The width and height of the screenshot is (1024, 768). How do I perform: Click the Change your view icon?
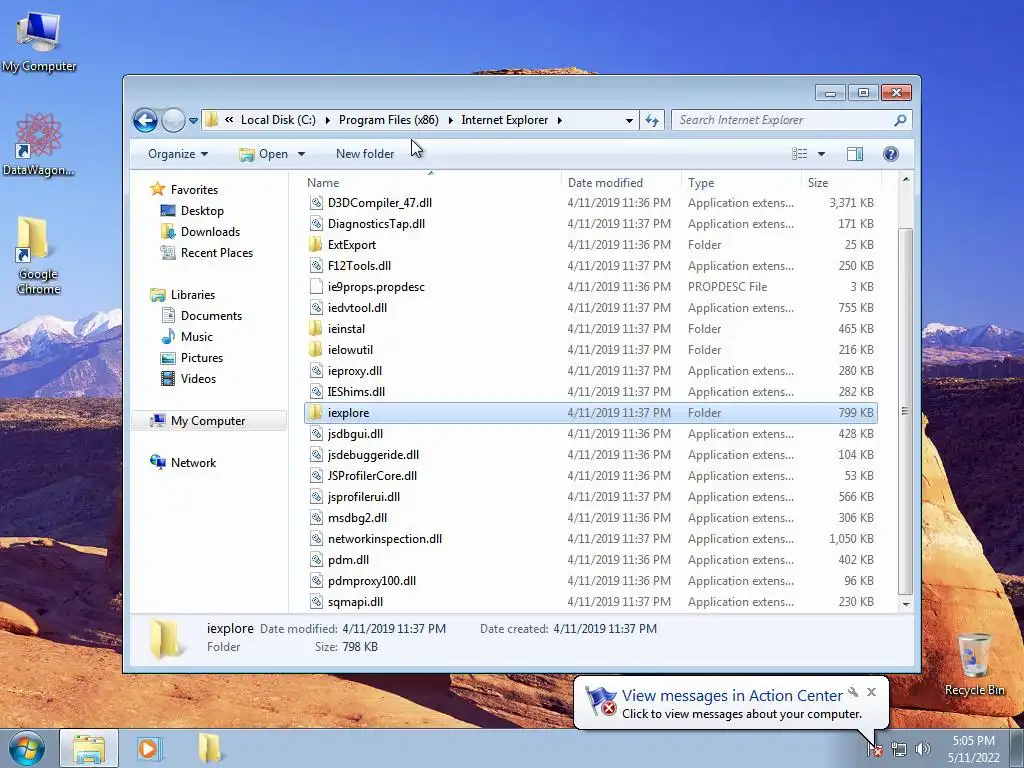coord(799,154)
